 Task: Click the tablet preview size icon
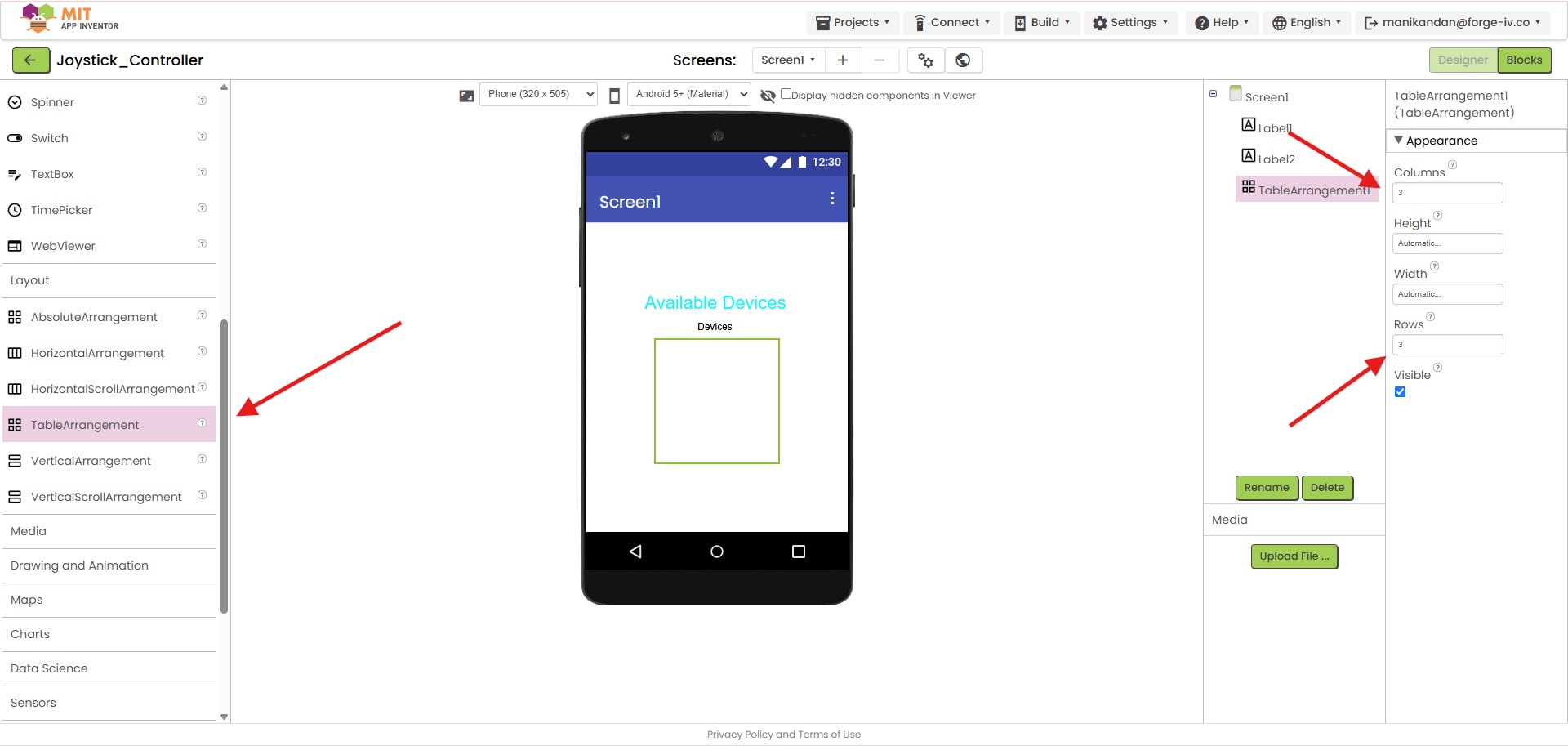click(x=466, y=96)
